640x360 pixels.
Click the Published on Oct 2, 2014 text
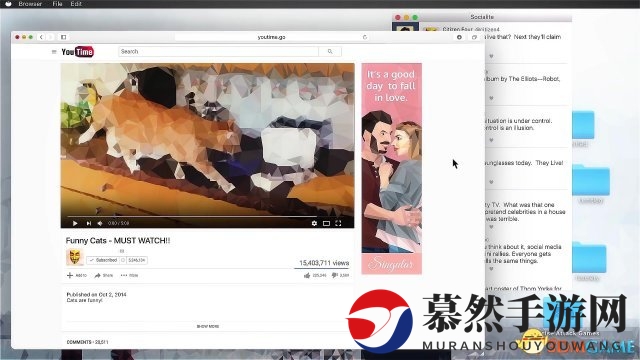coord(96,294)
